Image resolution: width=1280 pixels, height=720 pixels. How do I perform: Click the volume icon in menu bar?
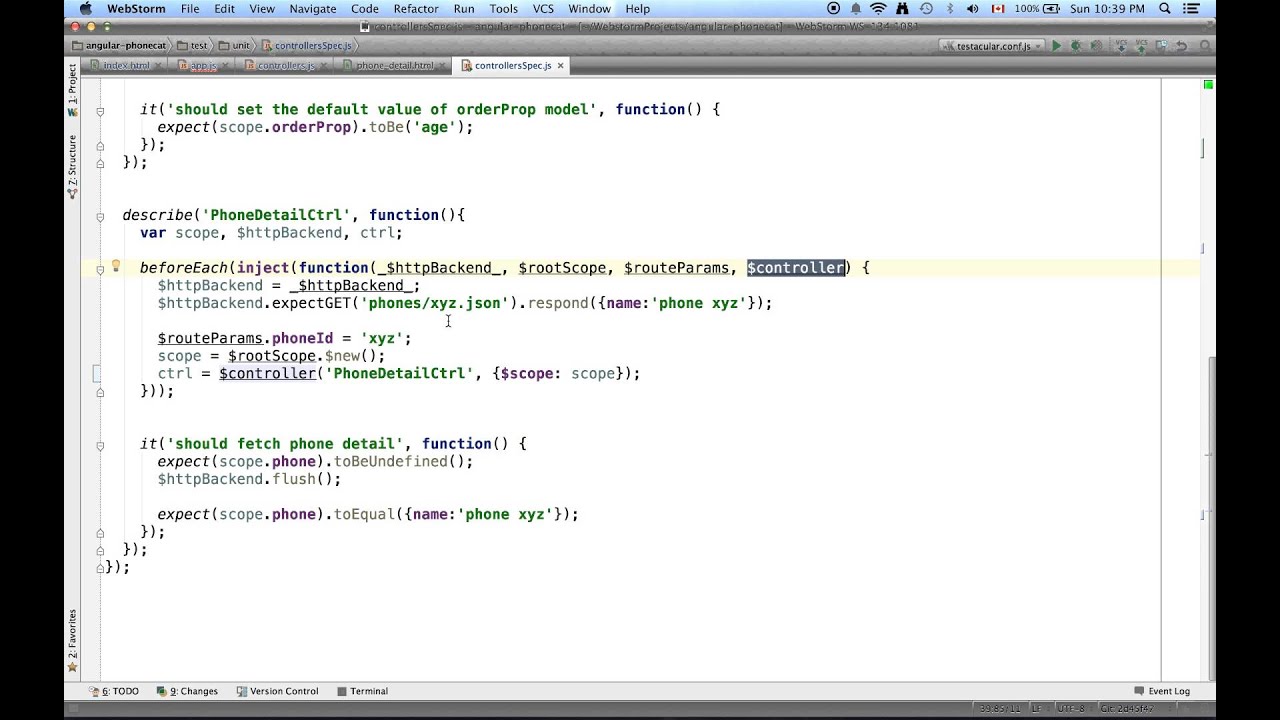coord(972,9)
